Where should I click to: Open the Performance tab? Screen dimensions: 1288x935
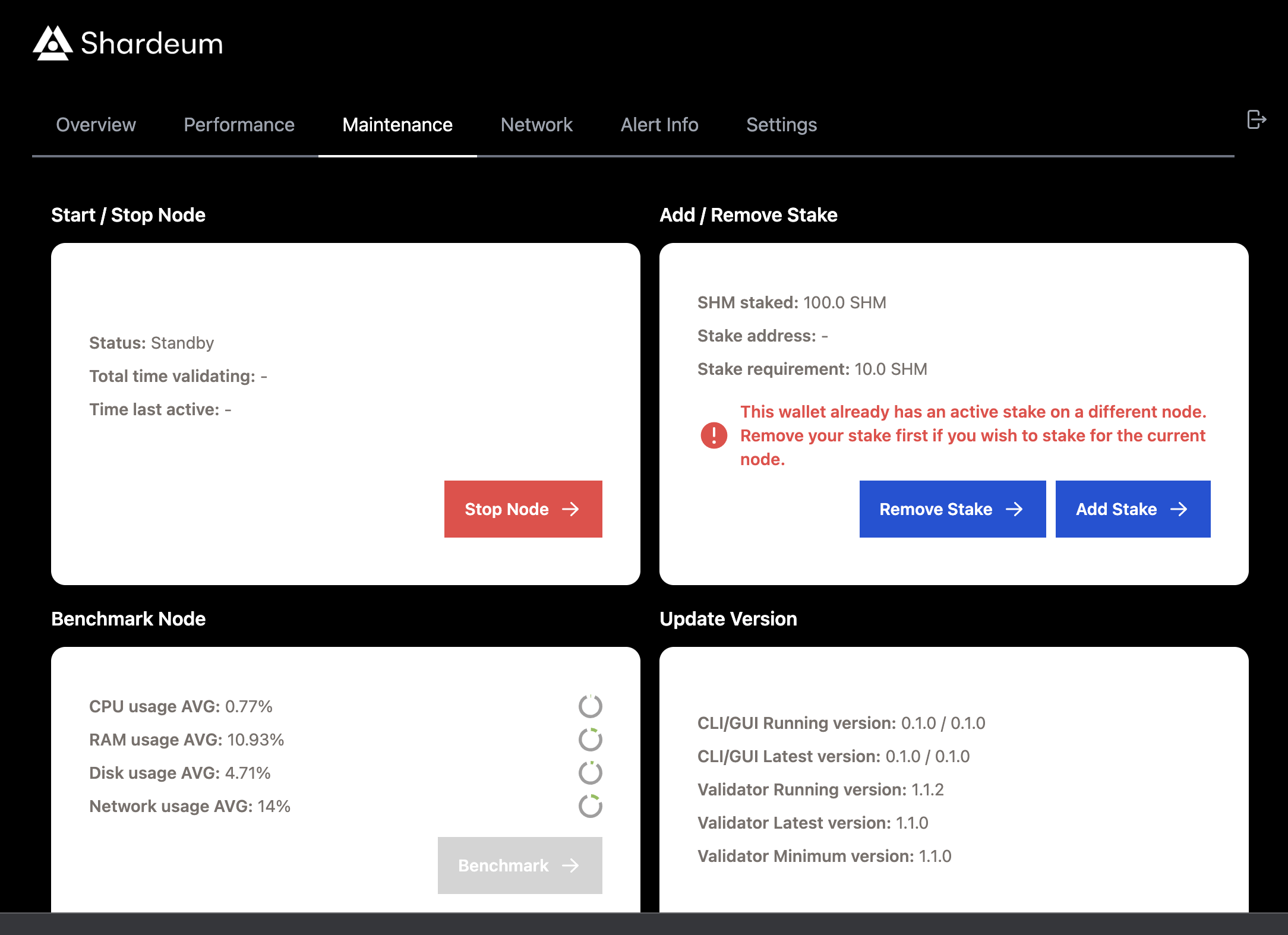pos(239,125)
